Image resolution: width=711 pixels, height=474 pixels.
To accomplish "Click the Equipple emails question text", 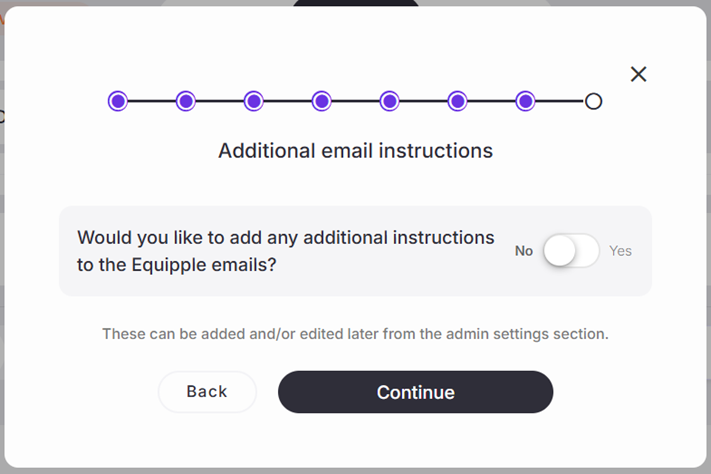I will [x=285, y=251].
